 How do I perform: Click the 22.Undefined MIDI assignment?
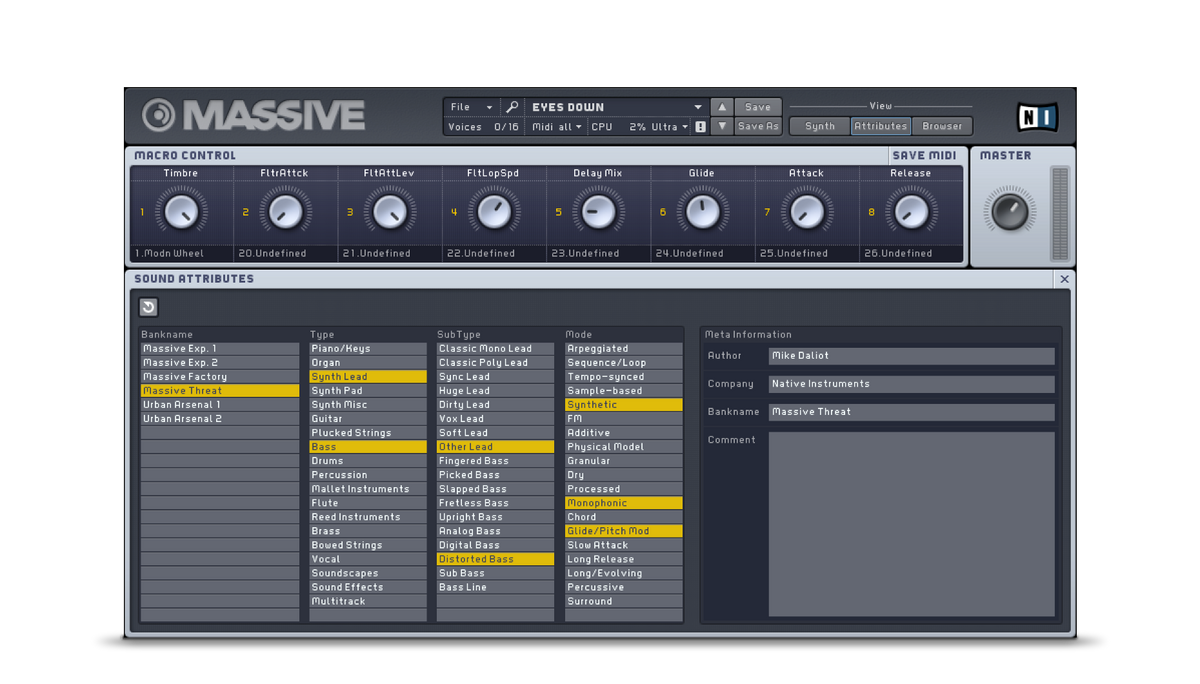(x=494, y=254)
